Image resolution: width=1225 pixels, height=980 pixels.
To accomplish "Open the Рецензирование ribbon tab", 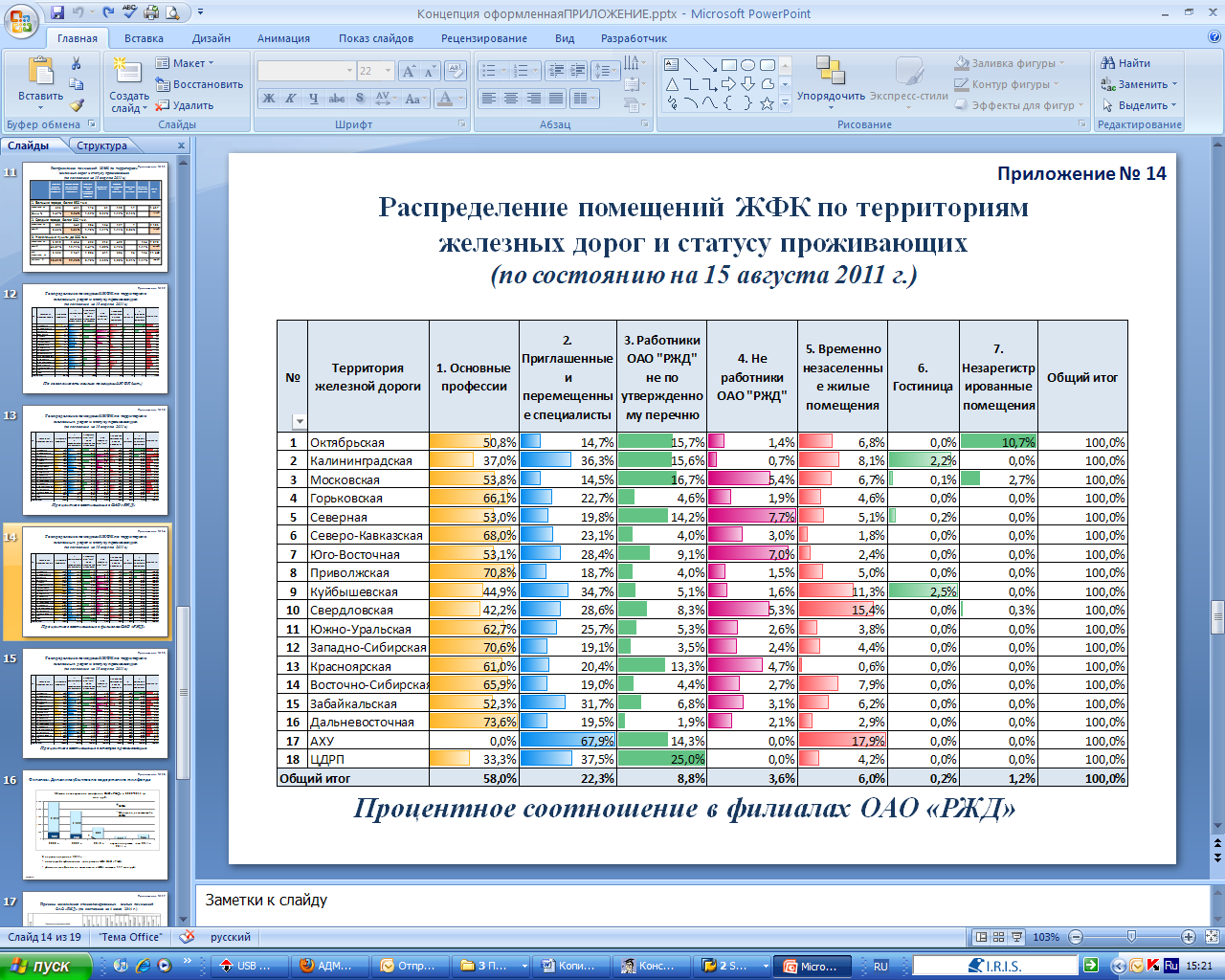I will [484, 38].
